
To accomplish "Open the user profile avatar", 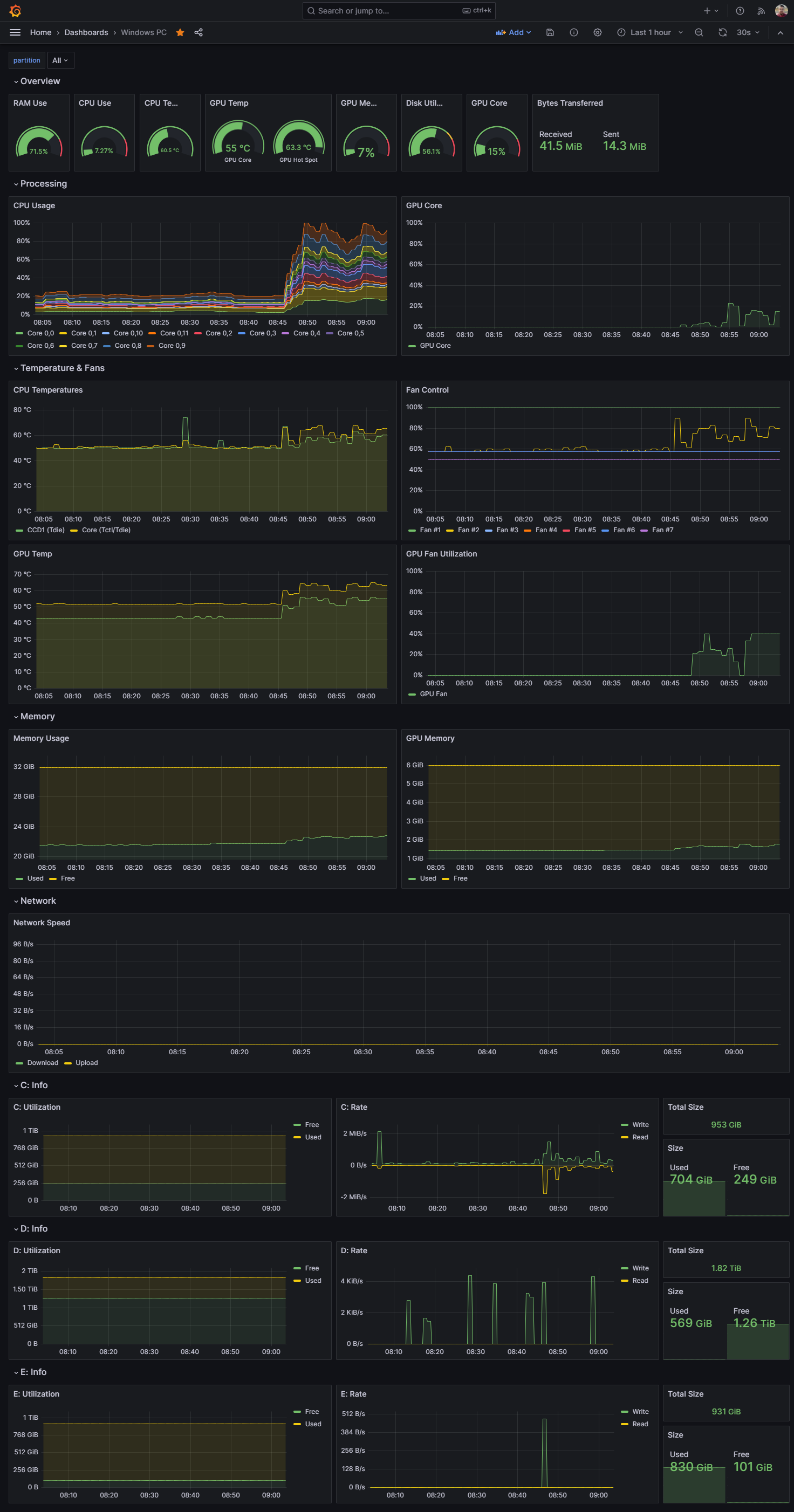I will 781,11.
